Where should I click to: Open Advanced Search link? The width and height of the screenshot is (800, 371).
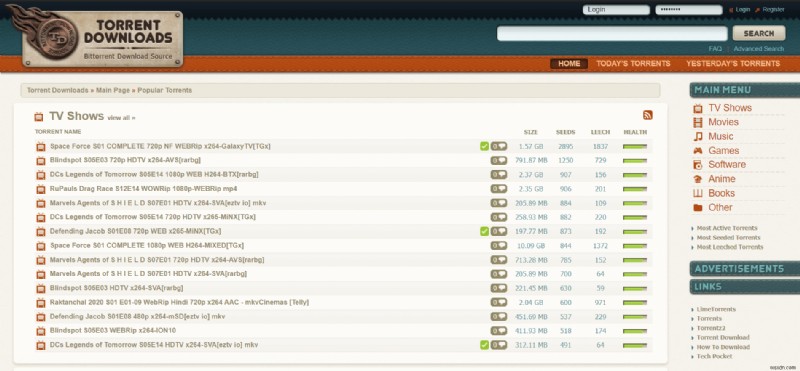(x=759, y=49)
